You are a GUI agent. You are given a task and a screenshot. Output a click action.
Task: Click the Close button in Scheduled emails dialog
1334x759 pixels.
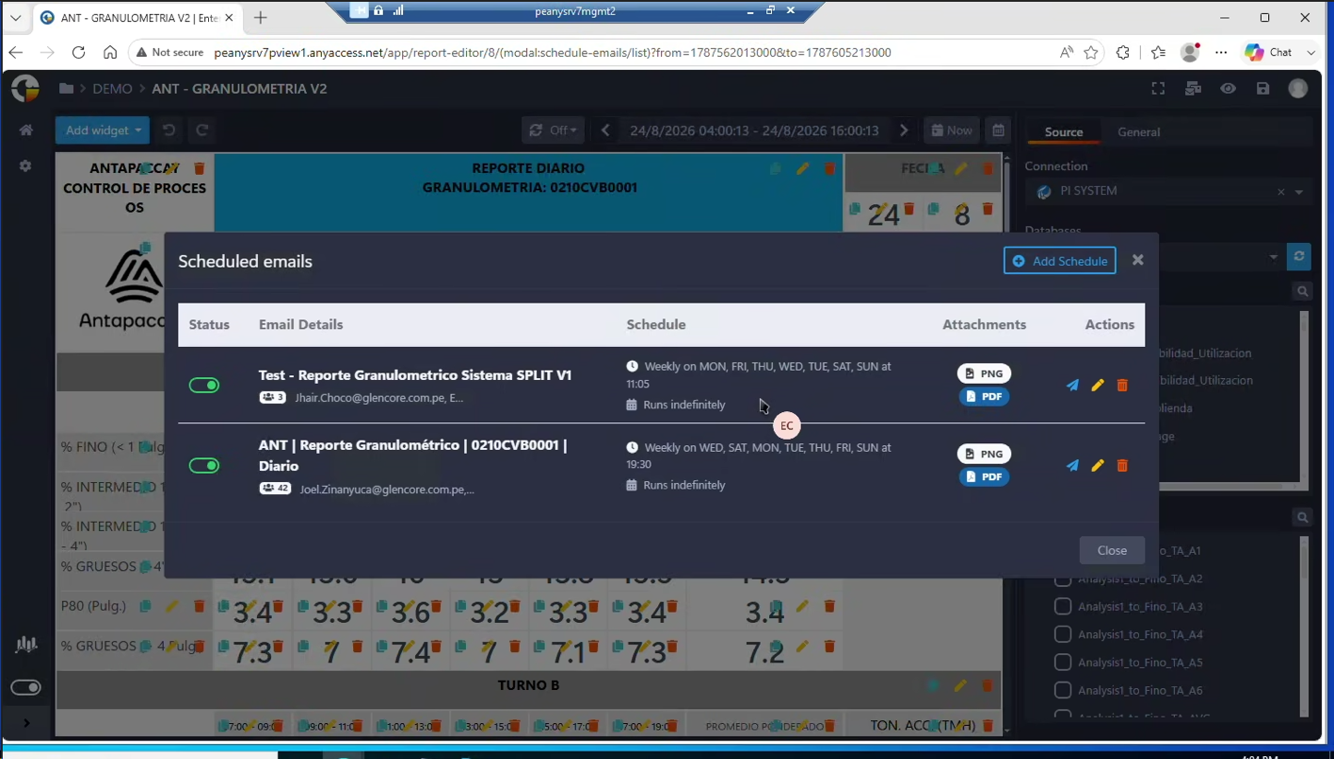(x=1111, y=550)
